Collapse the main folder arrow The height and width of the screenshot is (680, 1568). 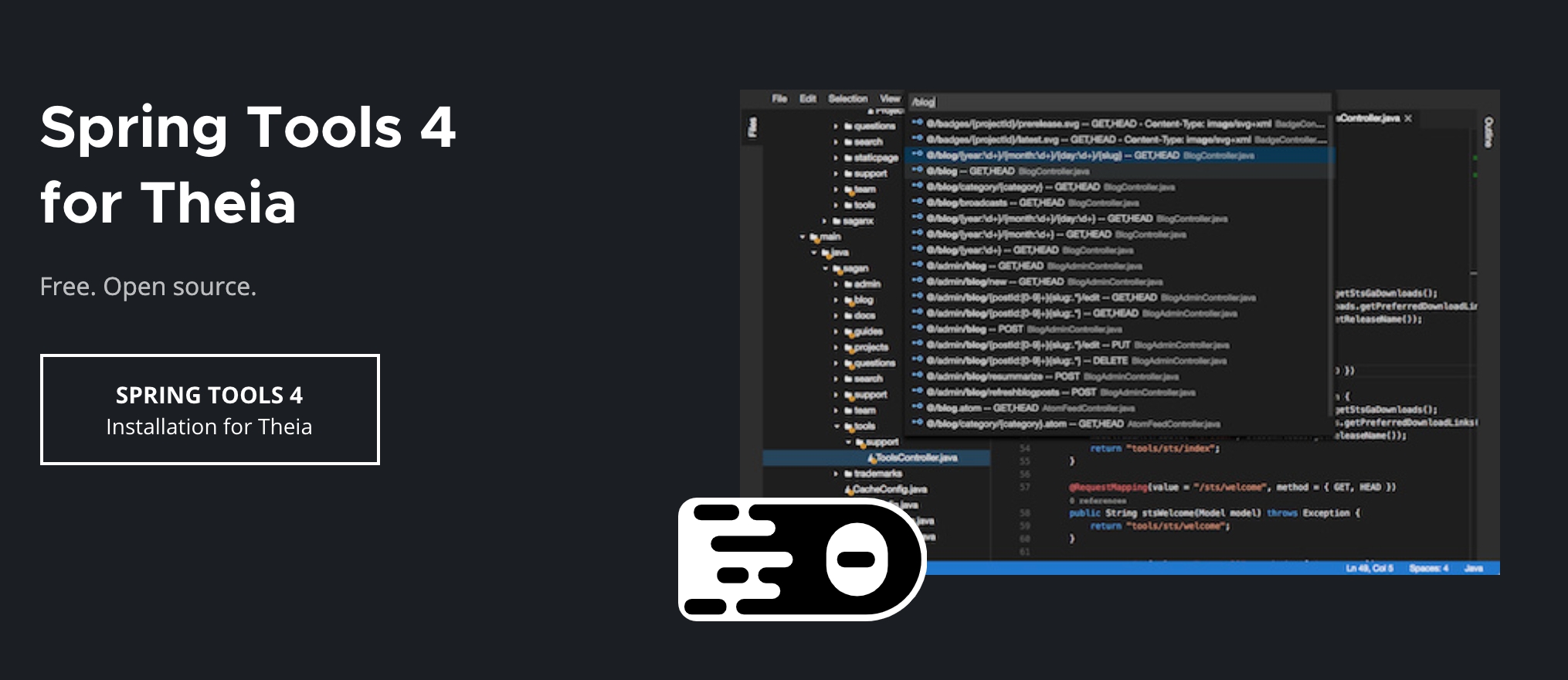[x=803, y=236]
